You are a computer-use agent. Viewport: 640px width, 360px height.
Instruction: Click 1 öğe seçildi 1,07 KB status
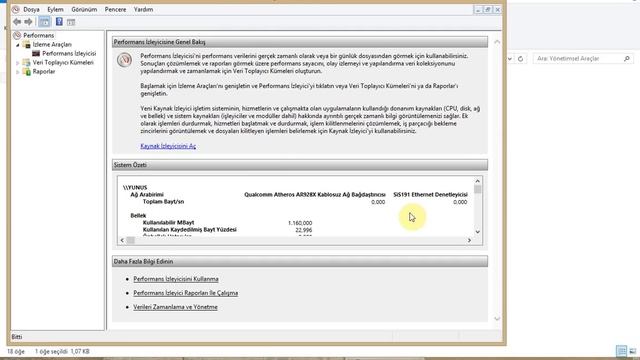(x=62, y=351)
